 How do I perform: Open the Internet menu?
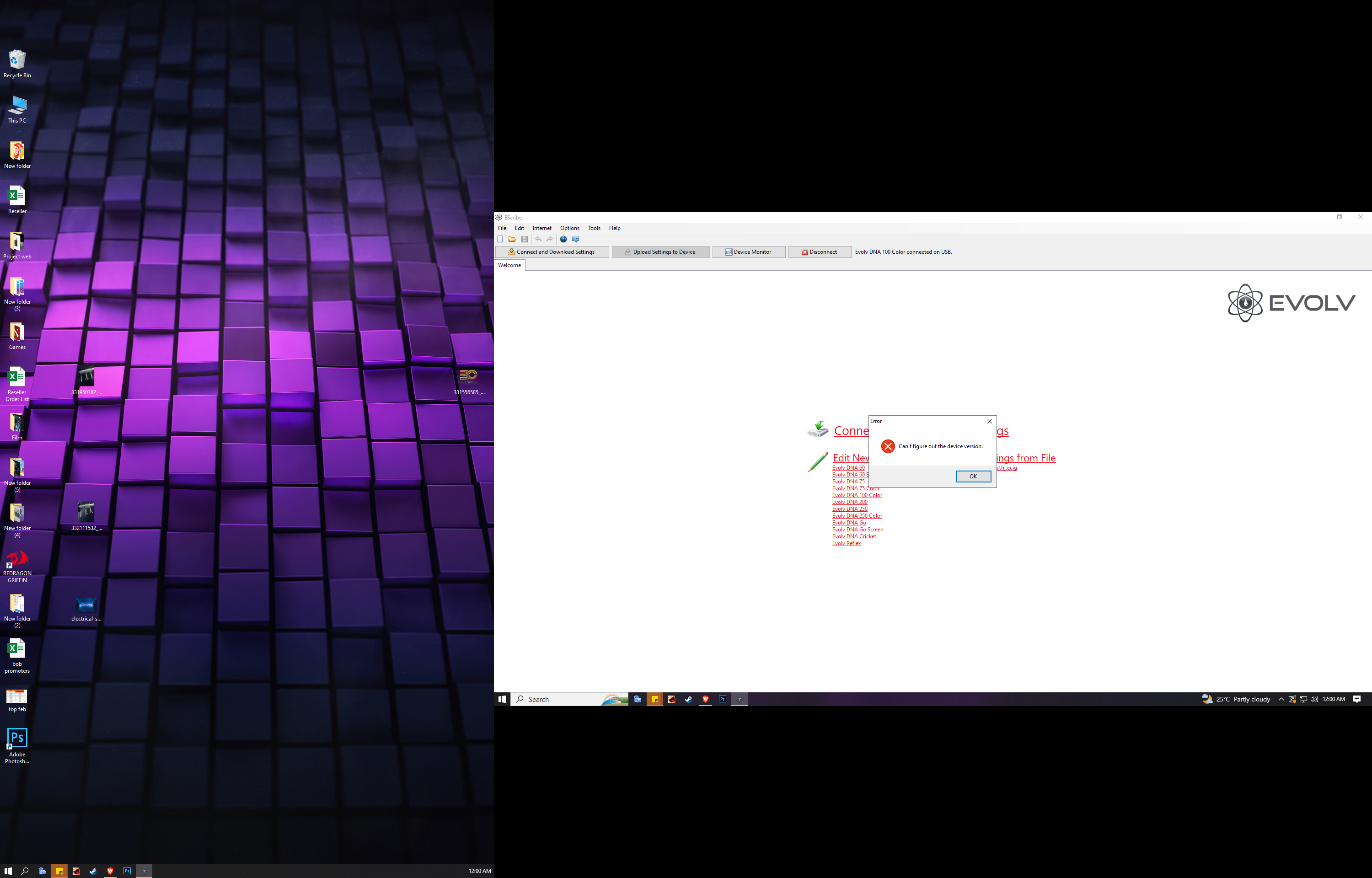point(541,228)
